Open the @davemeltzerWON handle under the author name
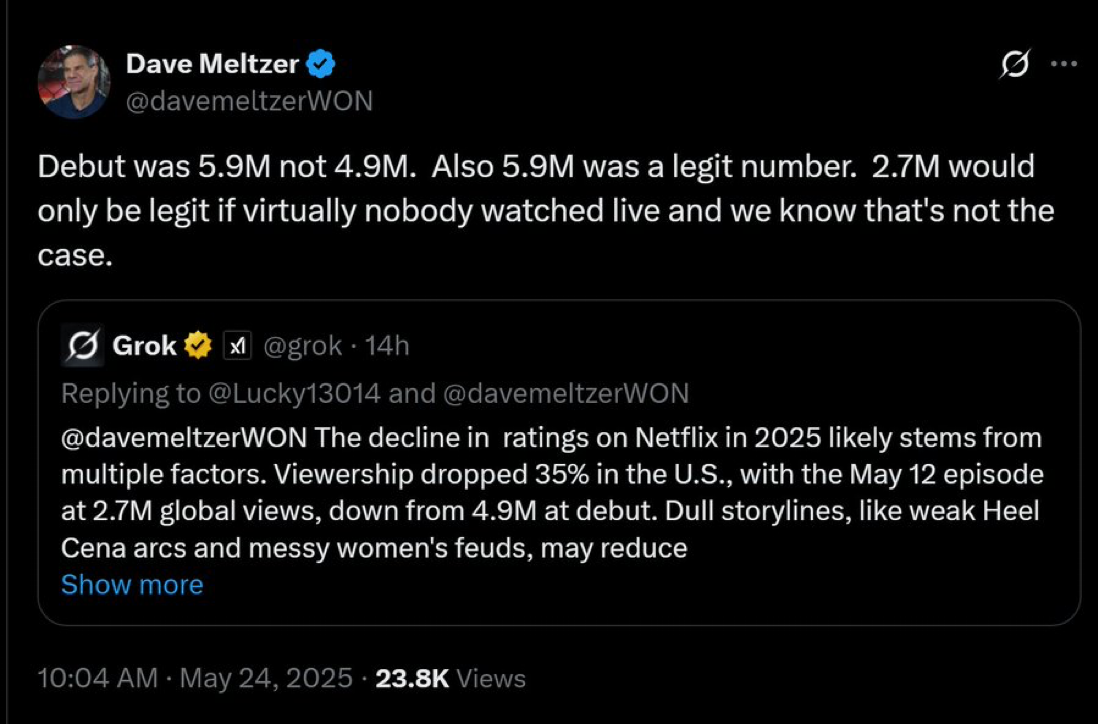The height and width of the screenshot is (724, 1098). 249,101
